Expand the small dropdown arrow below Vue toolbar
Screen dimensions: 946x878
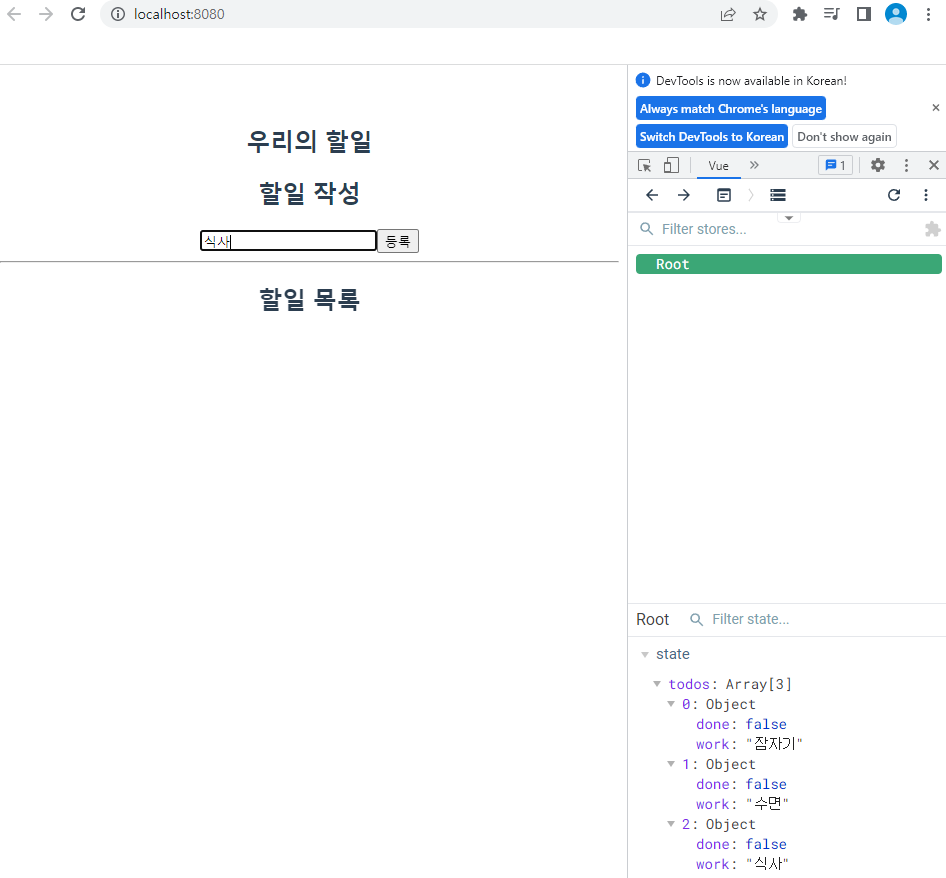[789, 218]
